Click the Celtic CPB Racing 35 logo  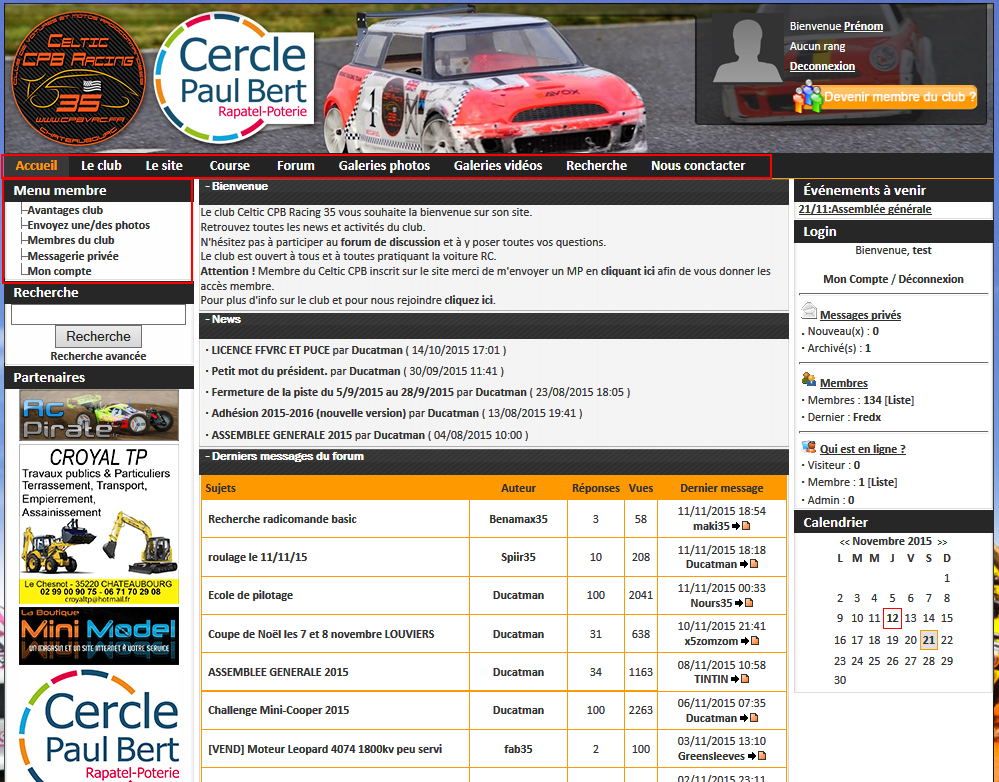(78, 79)
